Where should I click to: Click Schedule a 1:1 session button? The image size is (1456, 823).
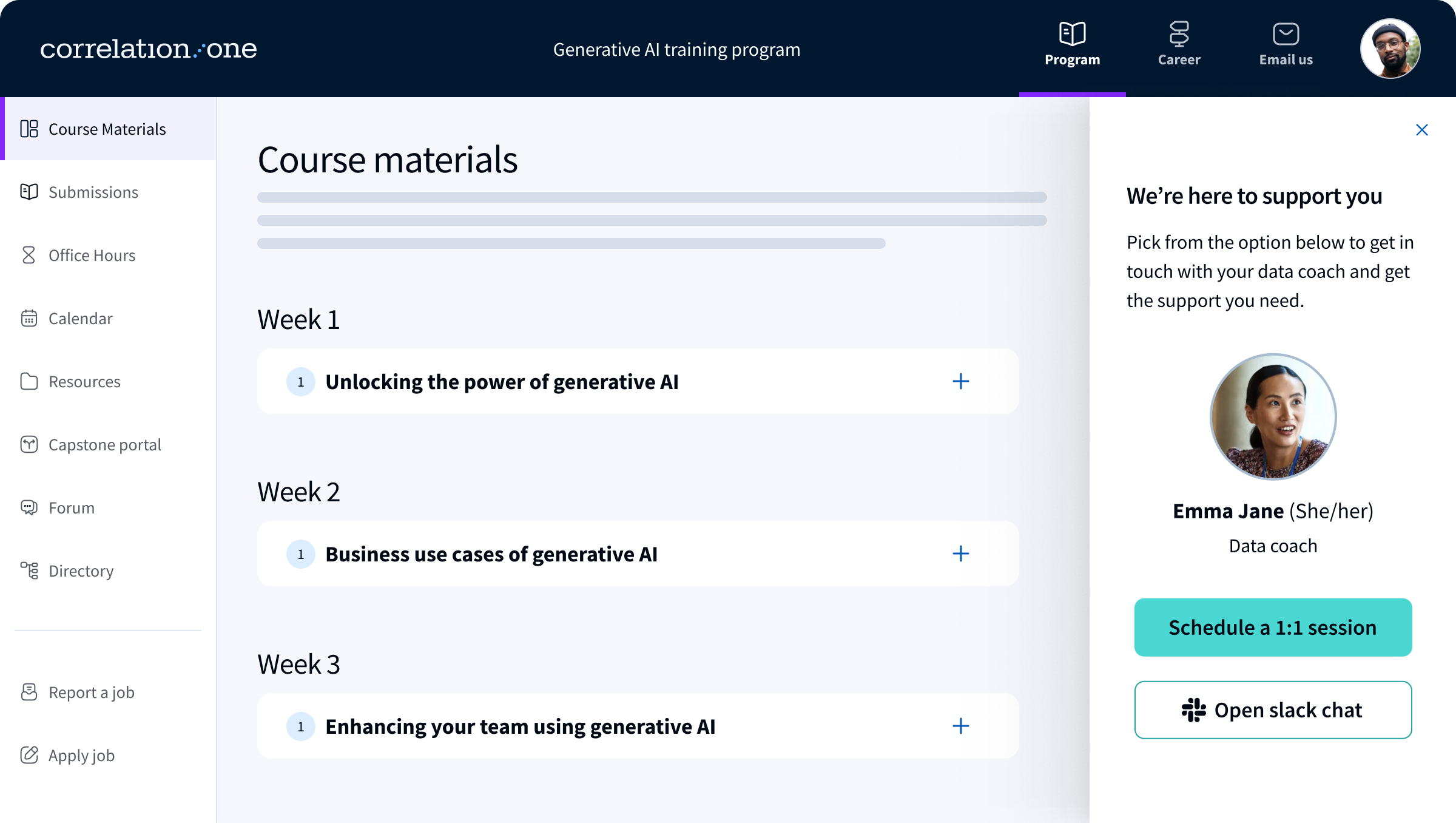1273,627
